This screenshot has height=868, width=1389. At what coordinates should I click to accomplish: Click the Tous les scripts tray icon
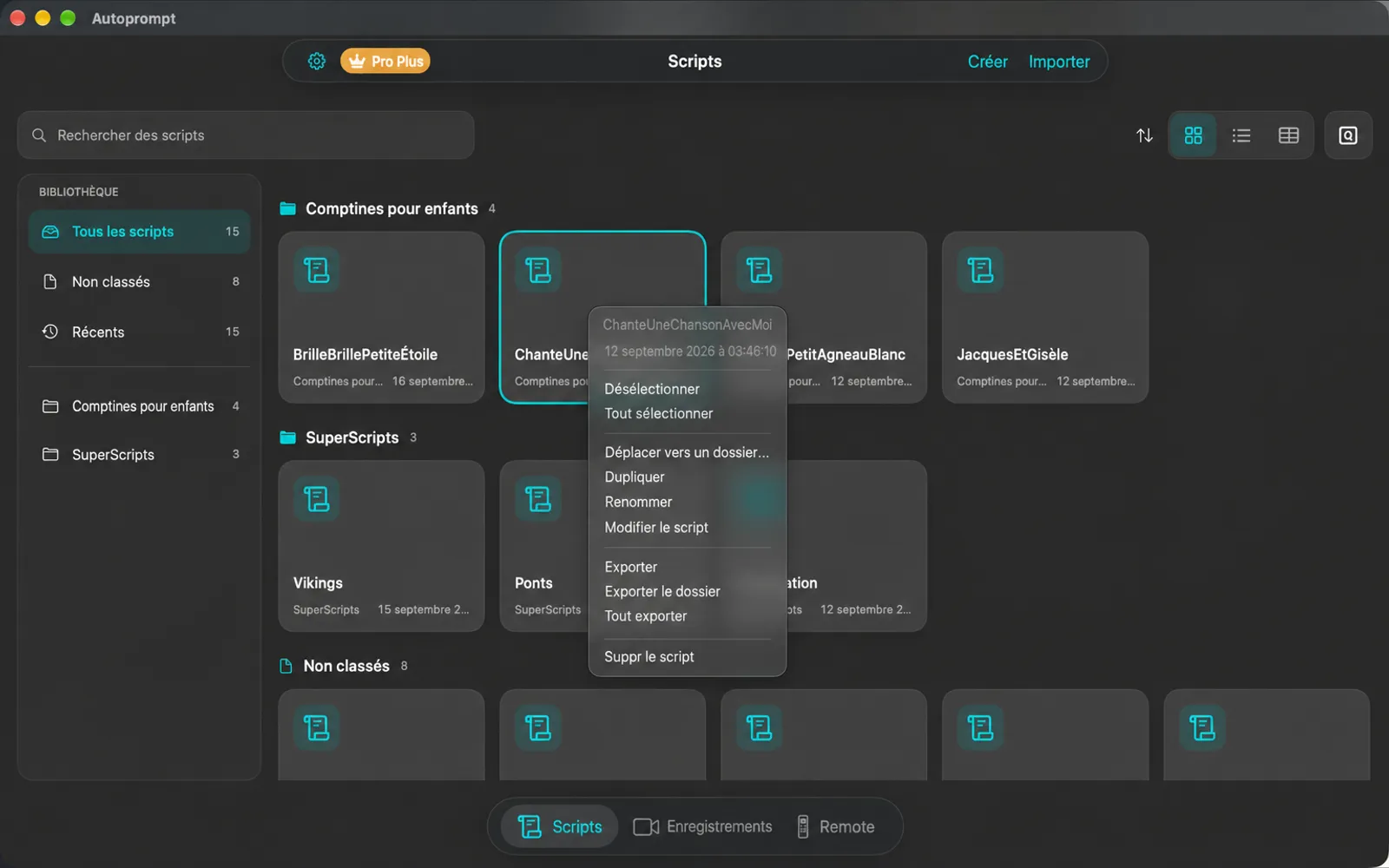[50, 232]
